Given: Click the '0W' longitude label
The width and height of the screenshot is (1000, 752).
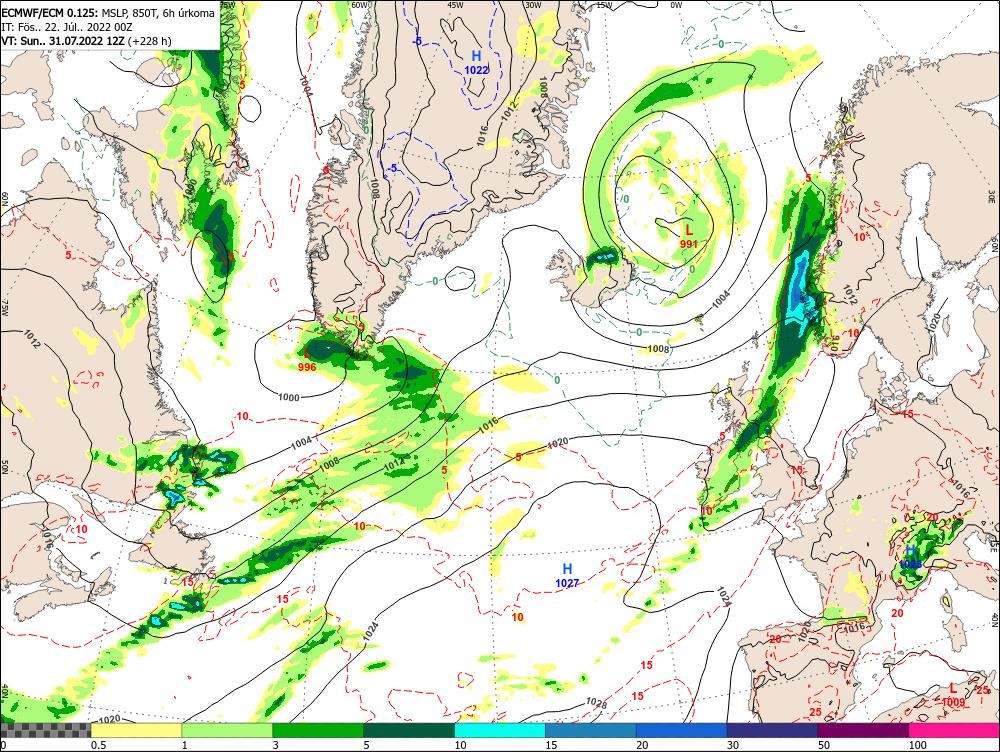Looking at the screenshot, I should point(676,5).
